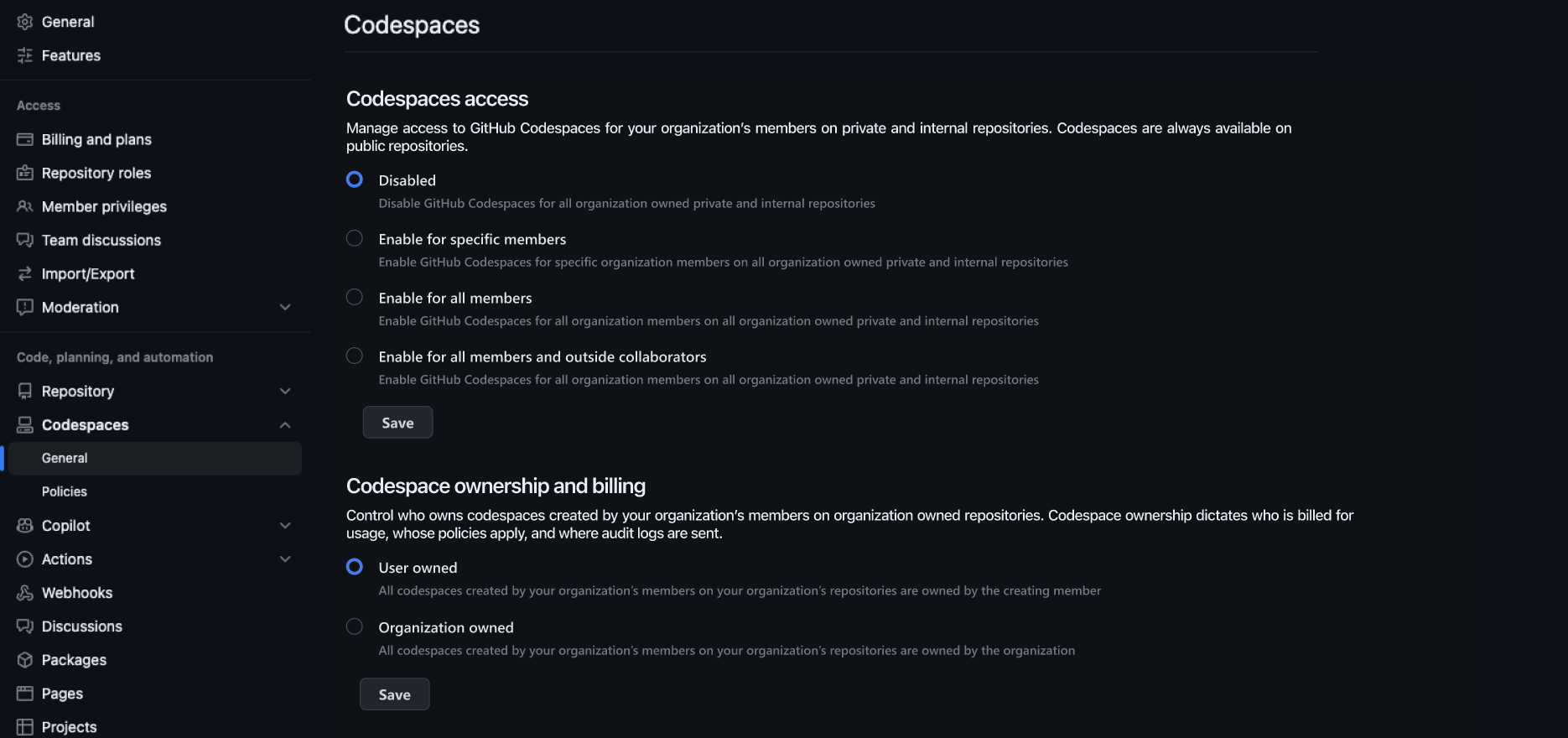
Task: Enable for all members and outside collaborators
Action: (354, 356)
